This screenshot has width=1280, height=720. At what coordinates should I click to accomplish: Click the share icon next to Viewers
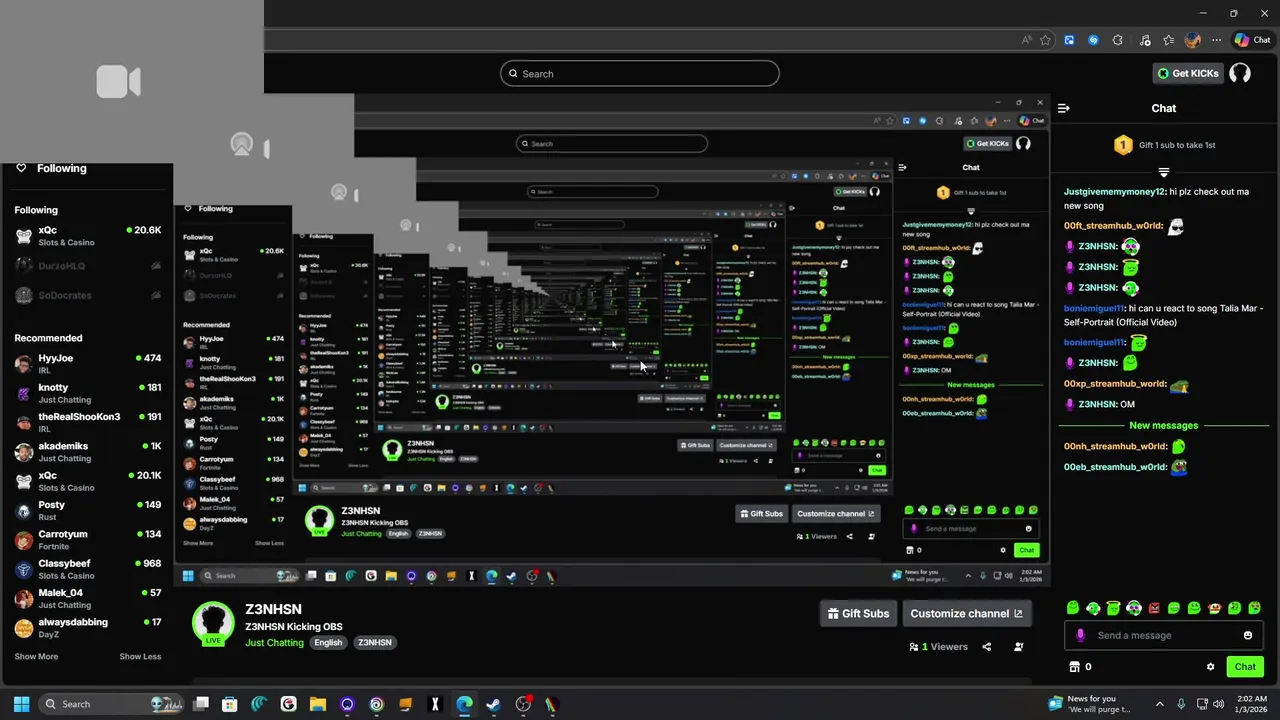click(x=986, y=647)
